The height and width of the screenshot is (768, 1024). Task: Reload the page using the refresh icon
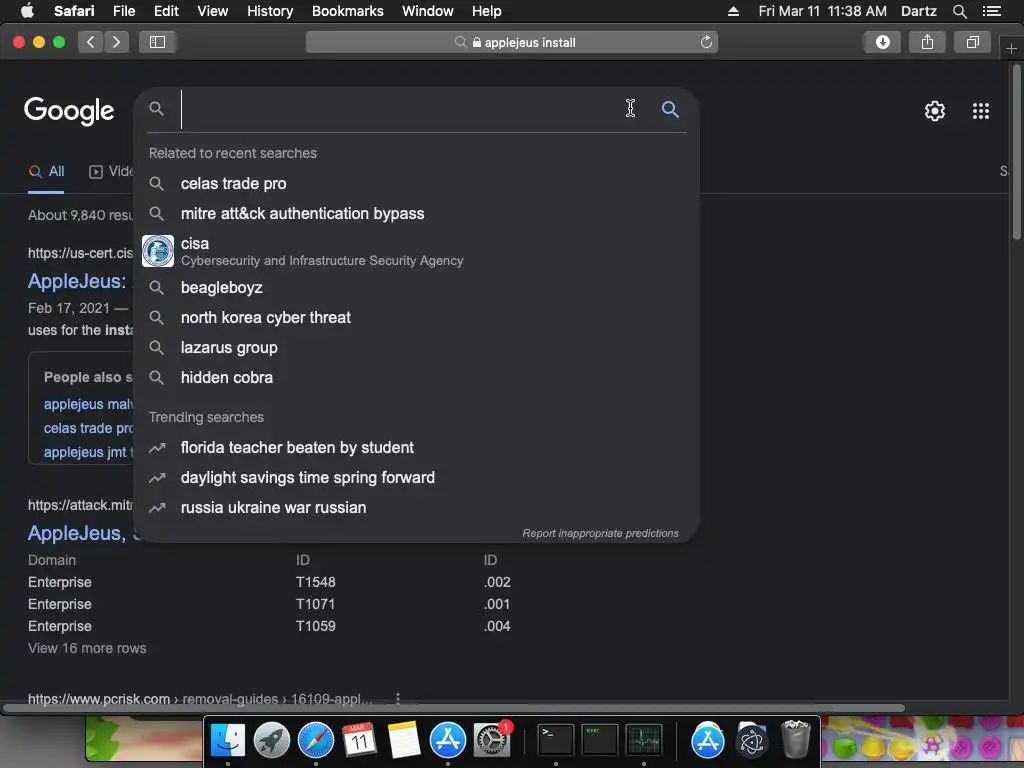[x=706, y=42]
